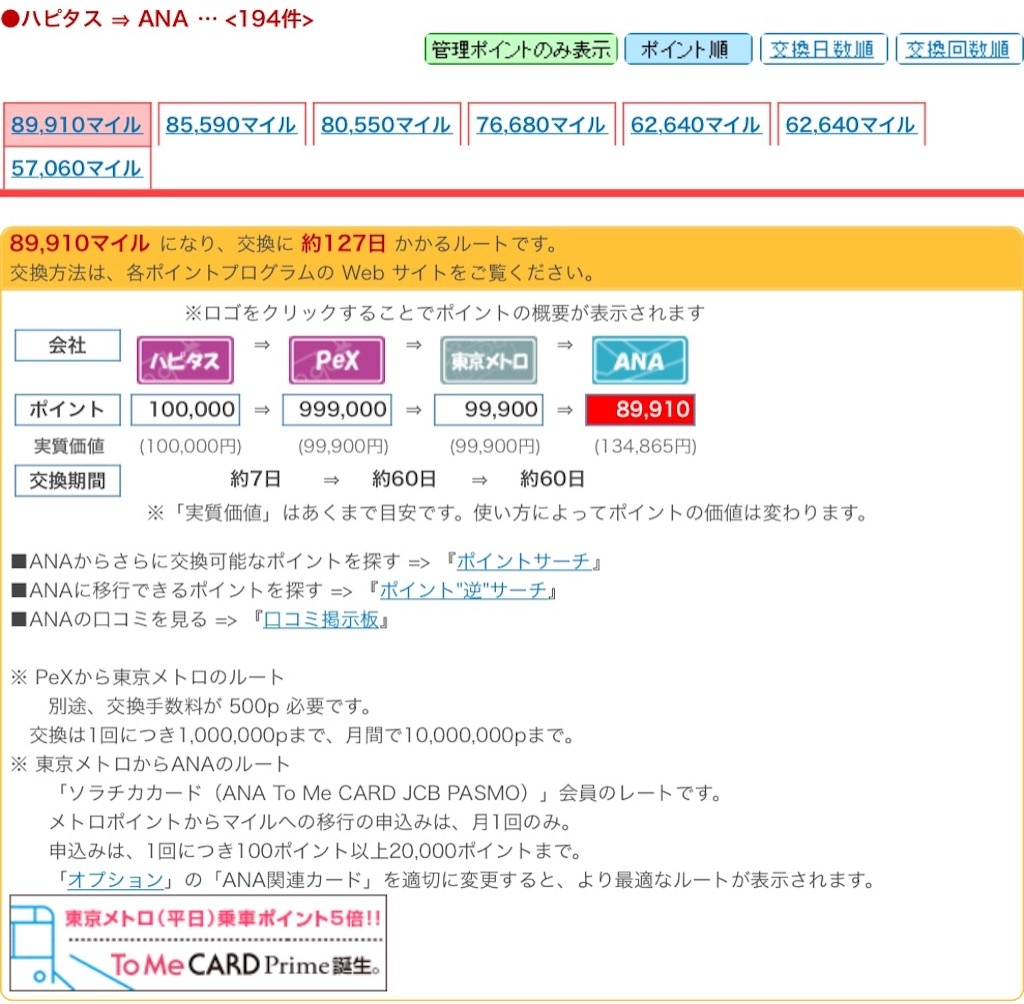Sort by 交換日数順

coord(823,49)
